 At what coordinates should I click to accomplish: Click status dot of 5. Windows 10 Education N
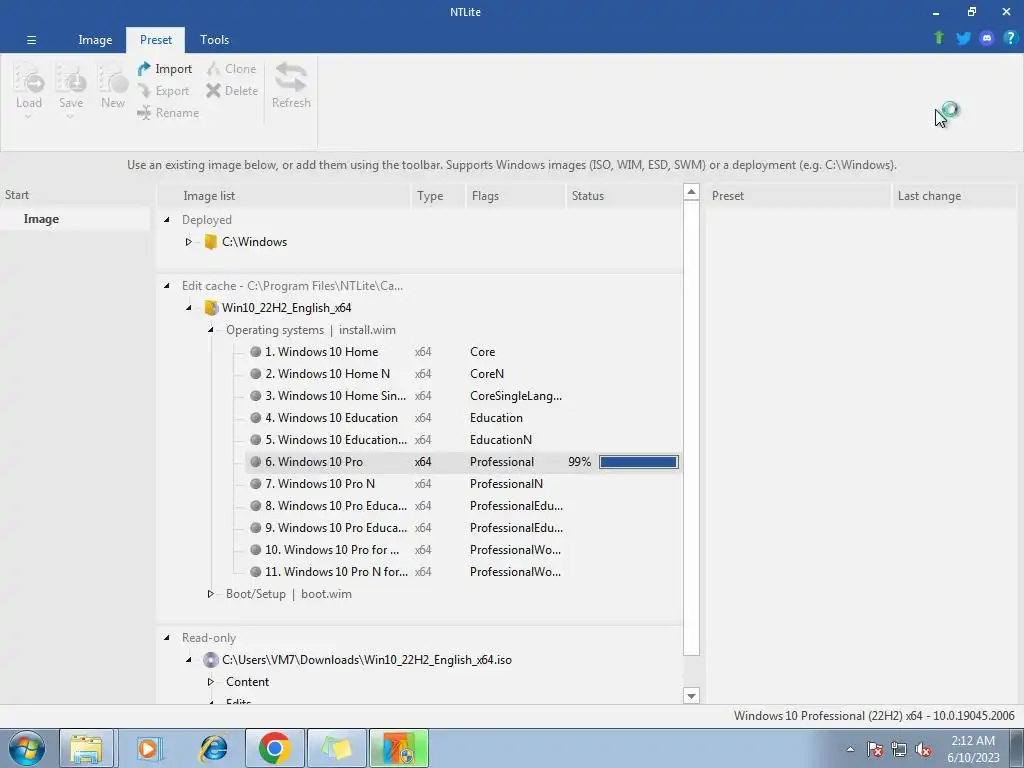pyautogui.click(x=255, y=440)
